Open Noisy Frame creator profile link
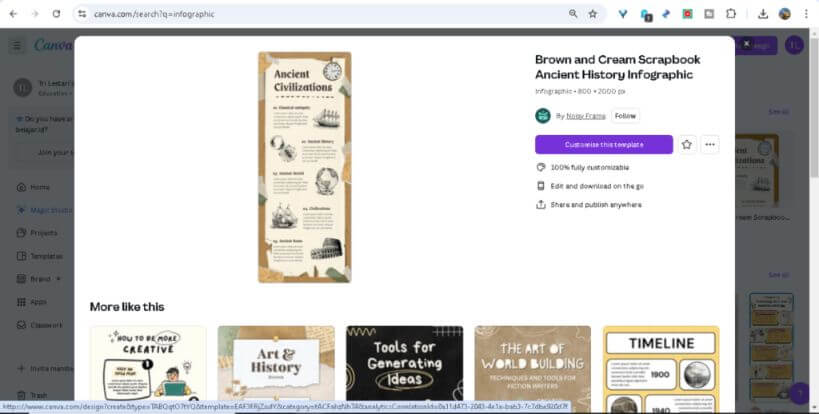 [586, 116]
